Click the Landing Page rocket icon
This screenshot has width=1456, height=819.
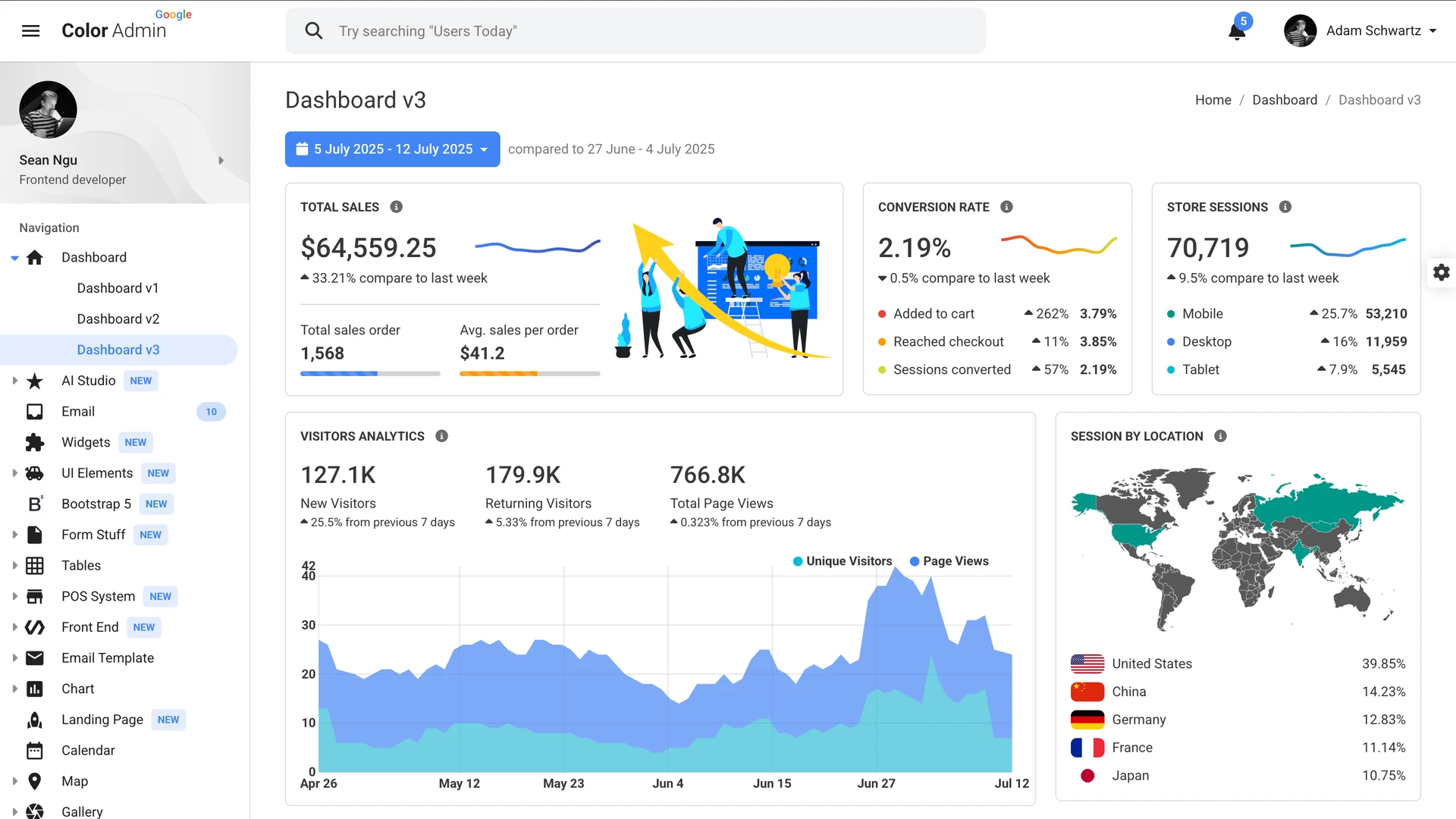click(x=34, y=720)
